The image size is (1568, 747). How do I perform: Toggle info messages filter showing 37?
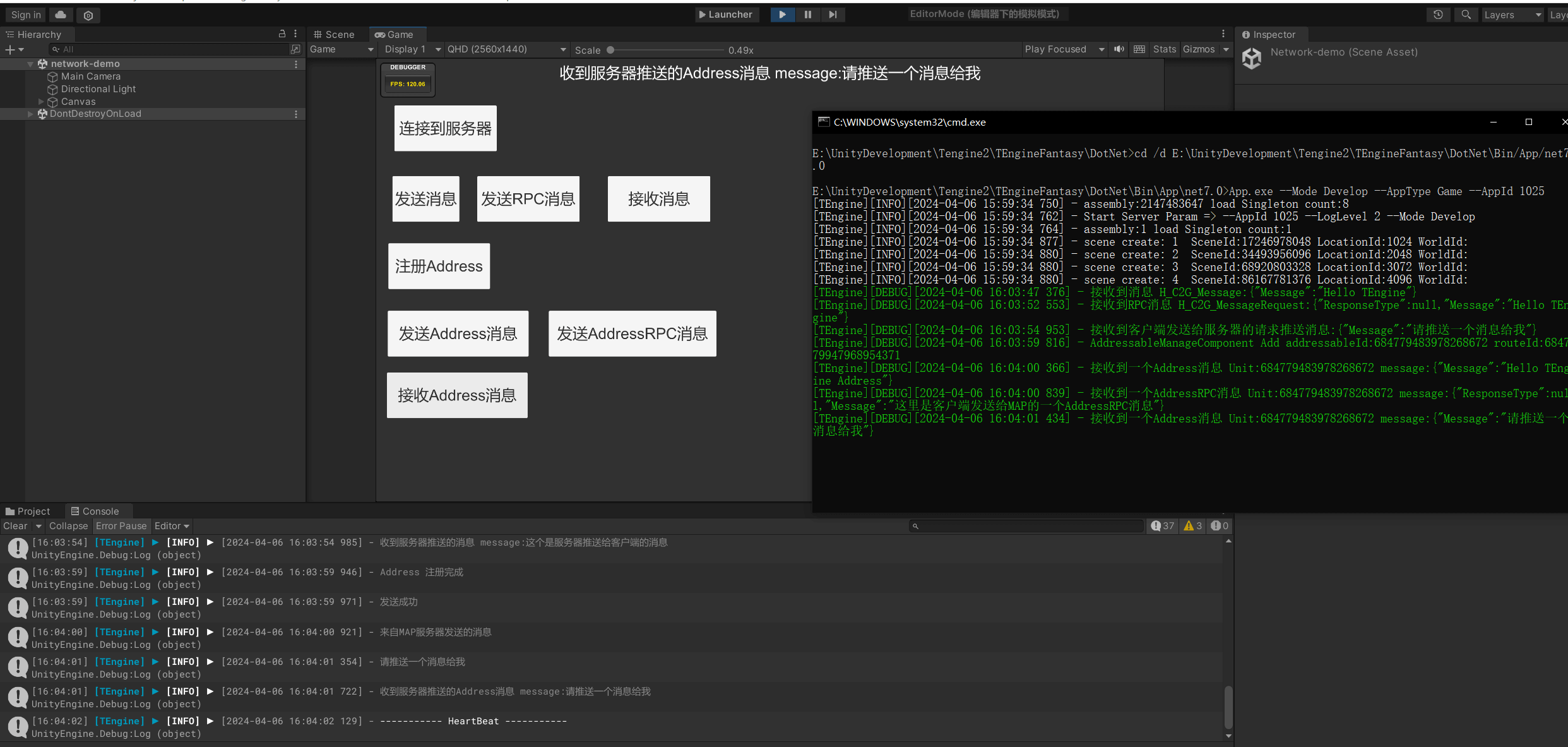tap(1162, 526)
